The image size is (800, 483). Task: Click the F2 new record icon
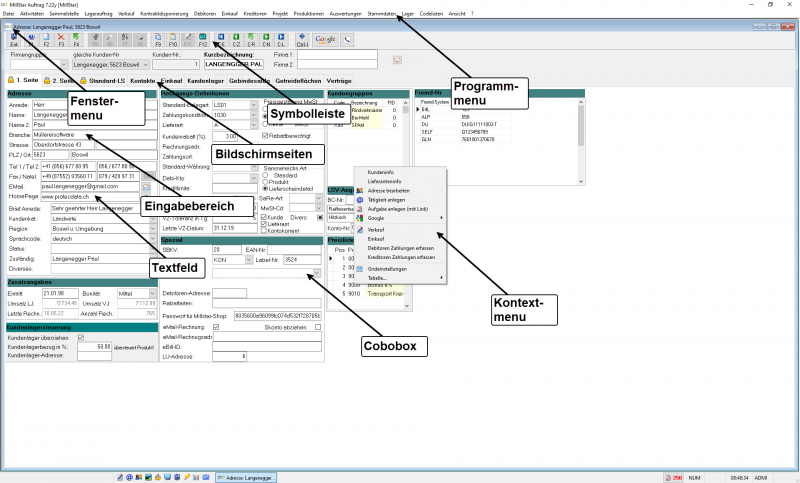tap(46, 40)
